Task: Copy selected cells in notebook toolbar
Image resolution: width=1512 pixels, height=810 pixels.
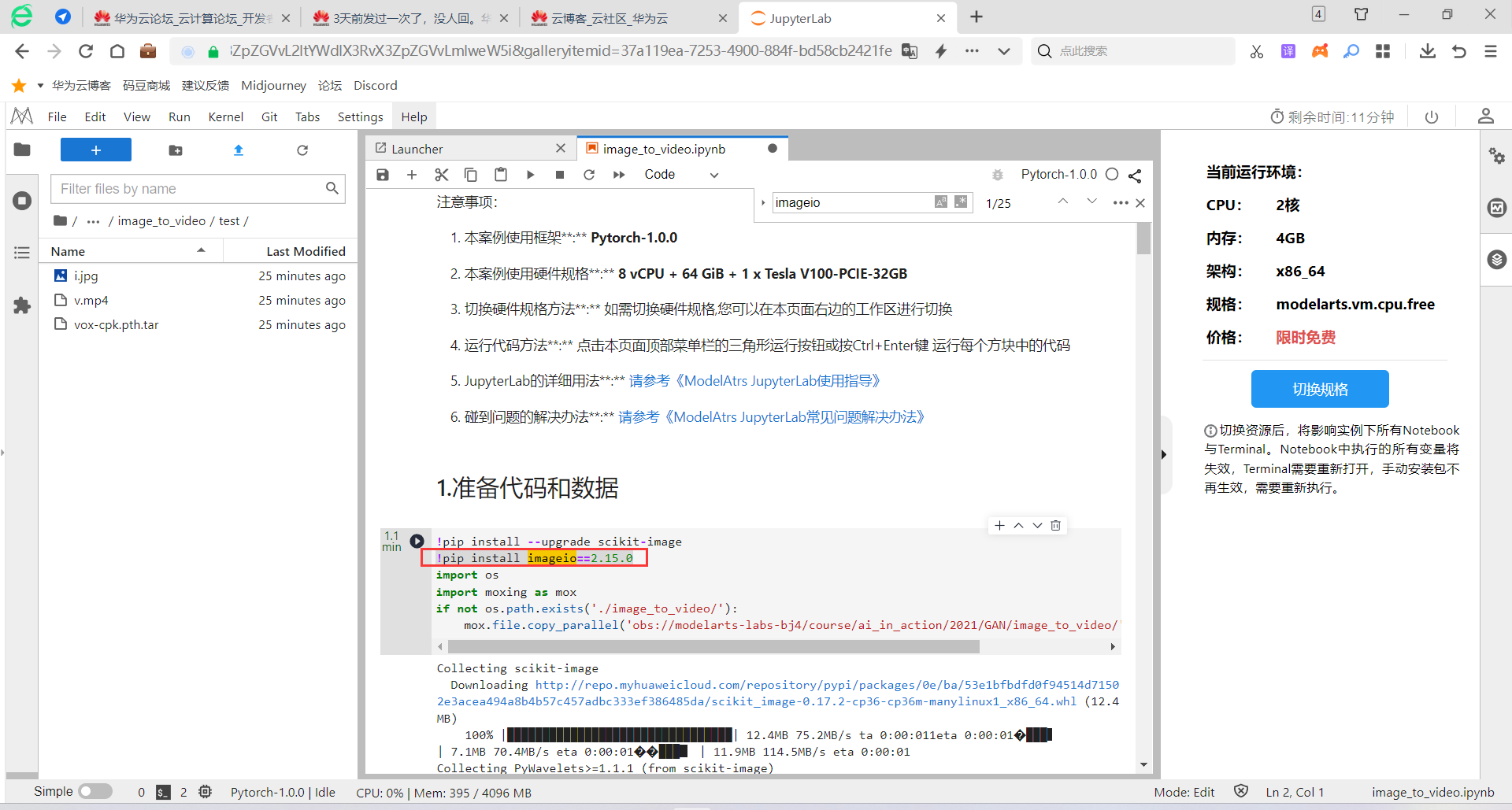Action: (x=471, y=175)
